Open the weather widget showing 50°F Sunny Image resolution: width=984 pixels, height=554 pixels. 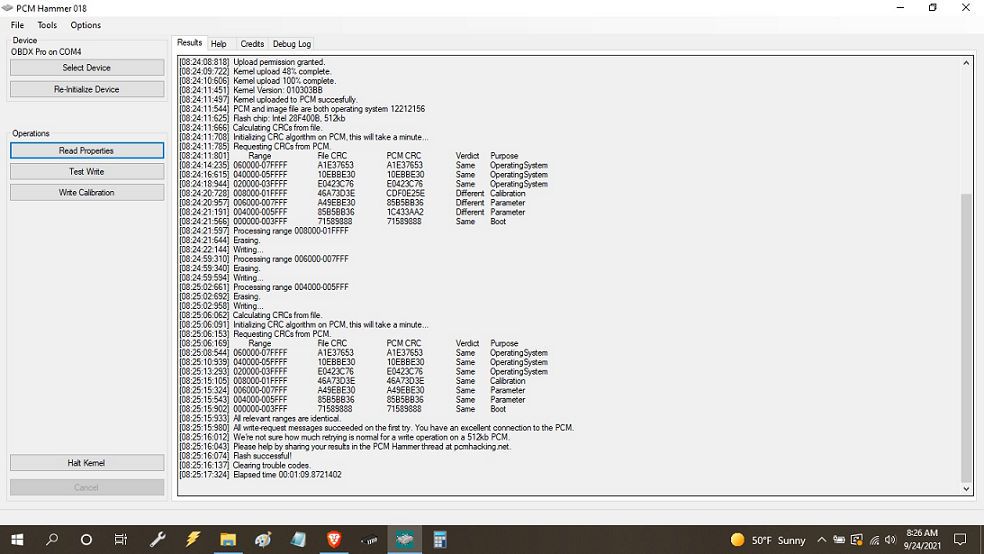coord(768,540)
